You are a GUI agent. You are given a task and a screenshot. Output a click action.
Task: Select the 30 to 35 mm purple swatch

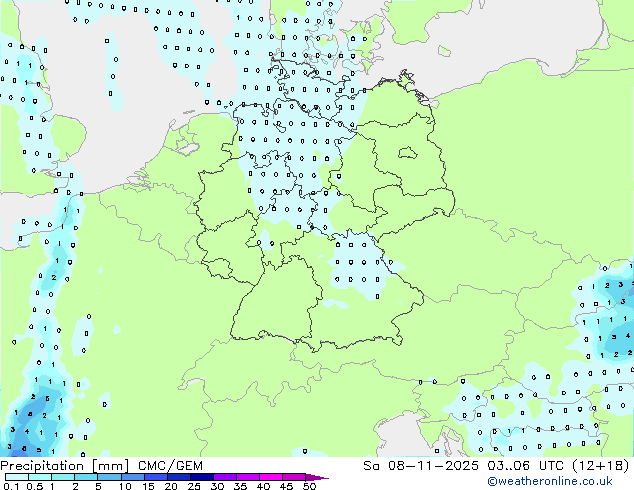(225, 477)
